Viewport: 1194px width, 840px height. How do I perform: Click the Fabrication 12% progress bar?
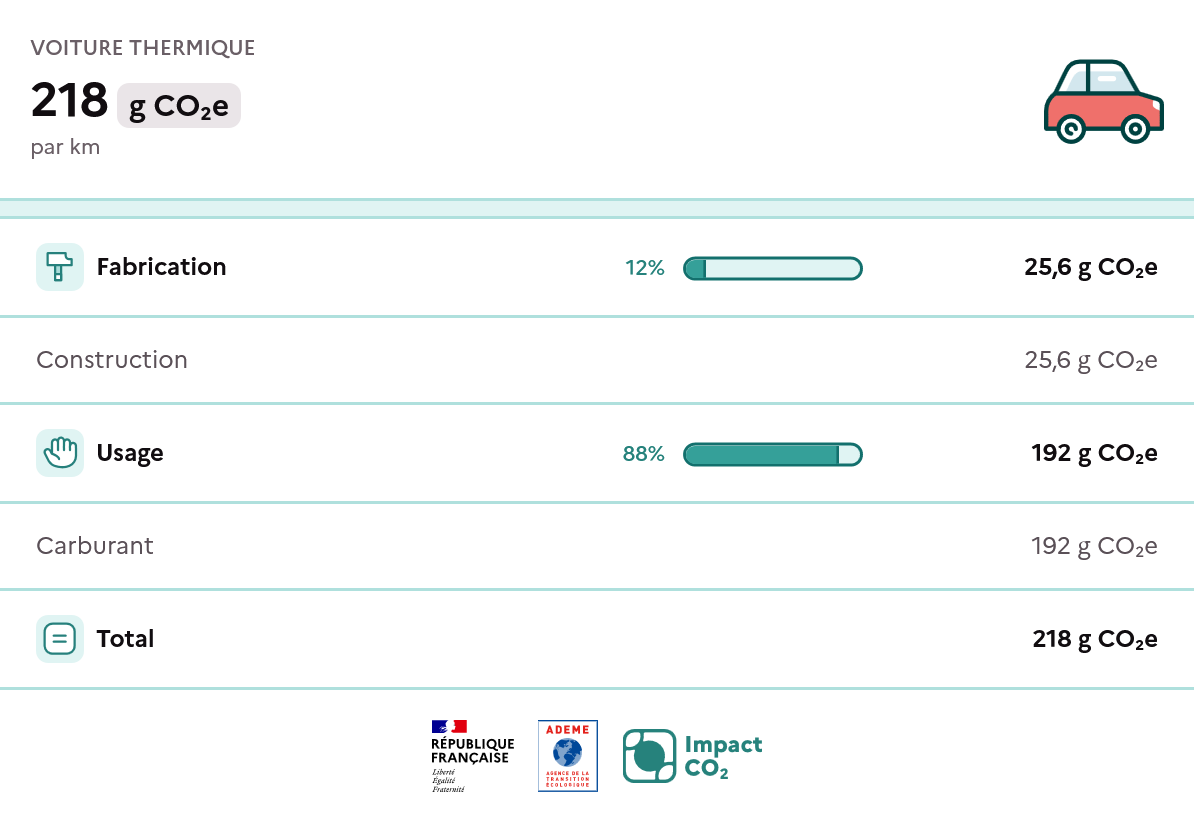(x=772, y=268)
